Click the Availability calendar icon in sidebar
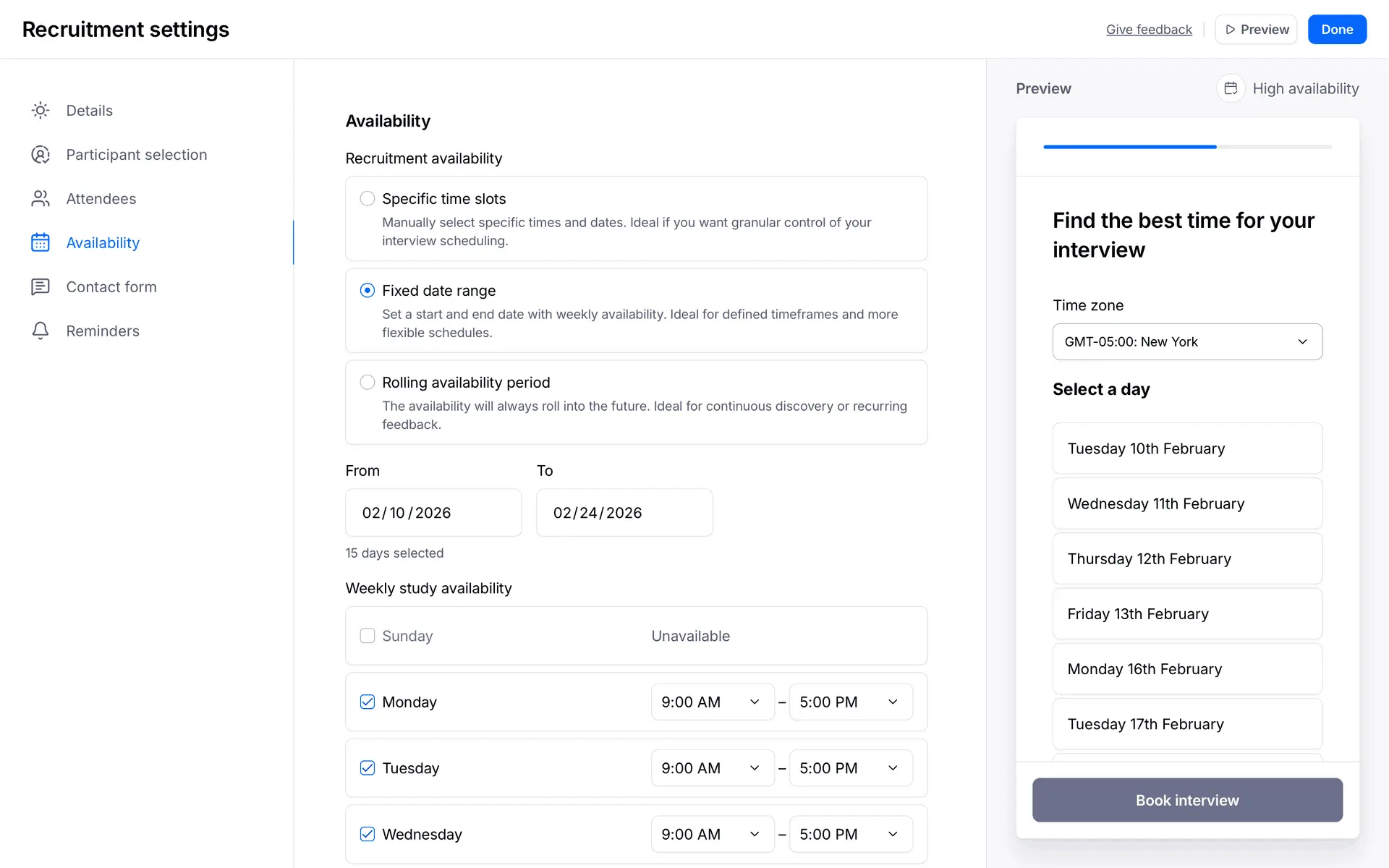 41,243
